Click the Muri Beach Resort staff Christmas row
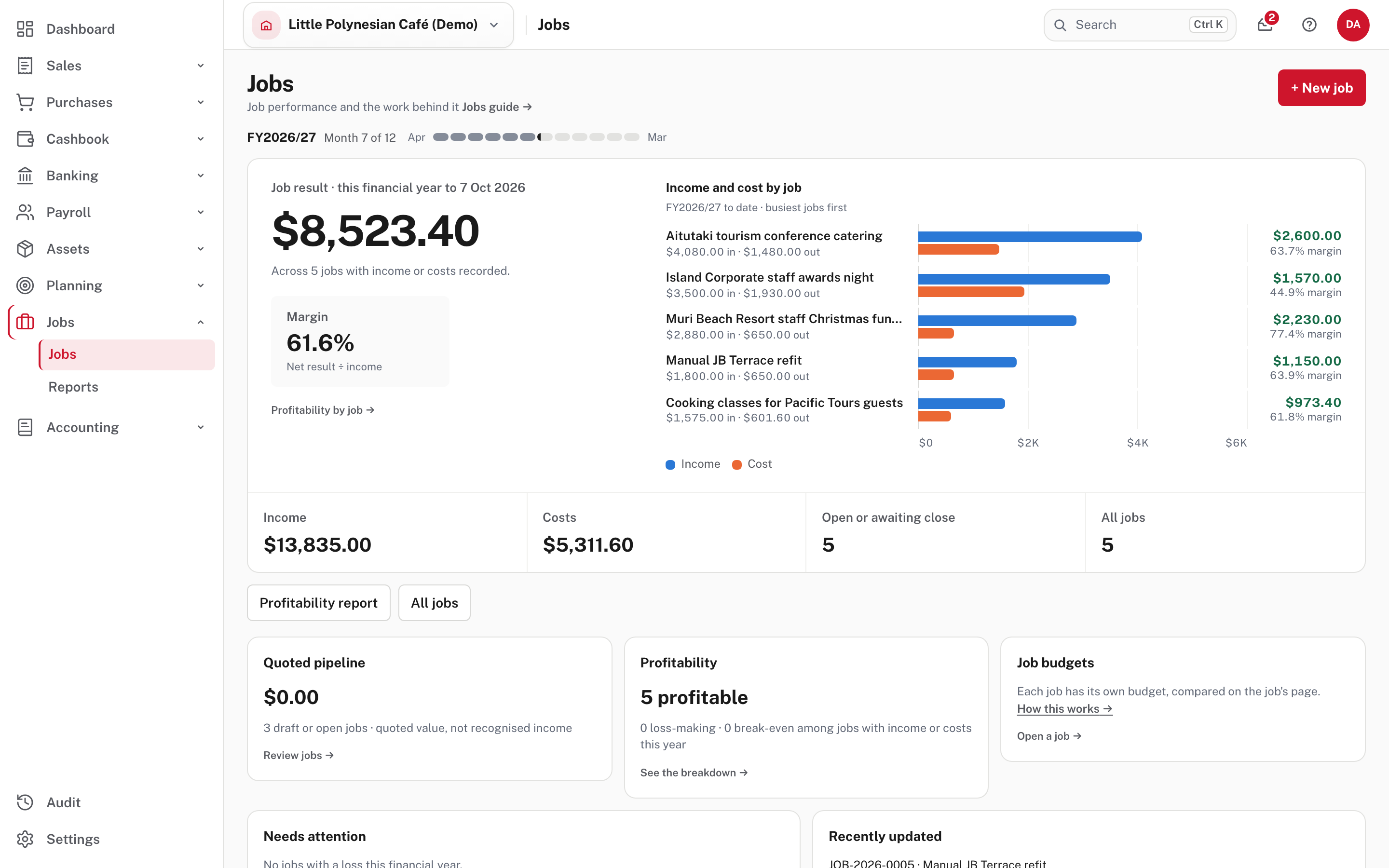The image size is (1389, 868). click(x=1003, y=326)
